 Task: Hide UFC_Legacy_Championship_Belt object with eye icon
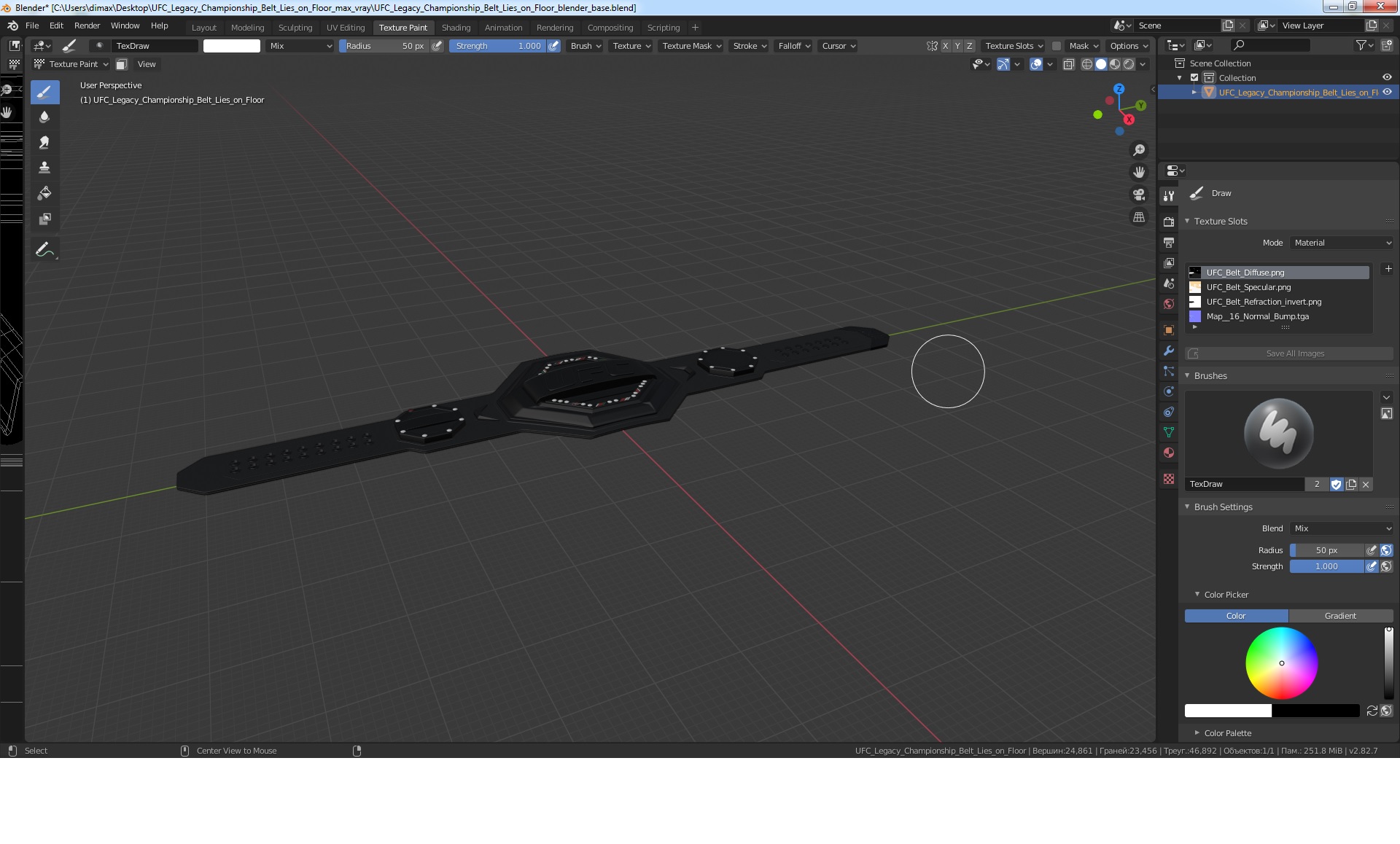pos(1387,93)
